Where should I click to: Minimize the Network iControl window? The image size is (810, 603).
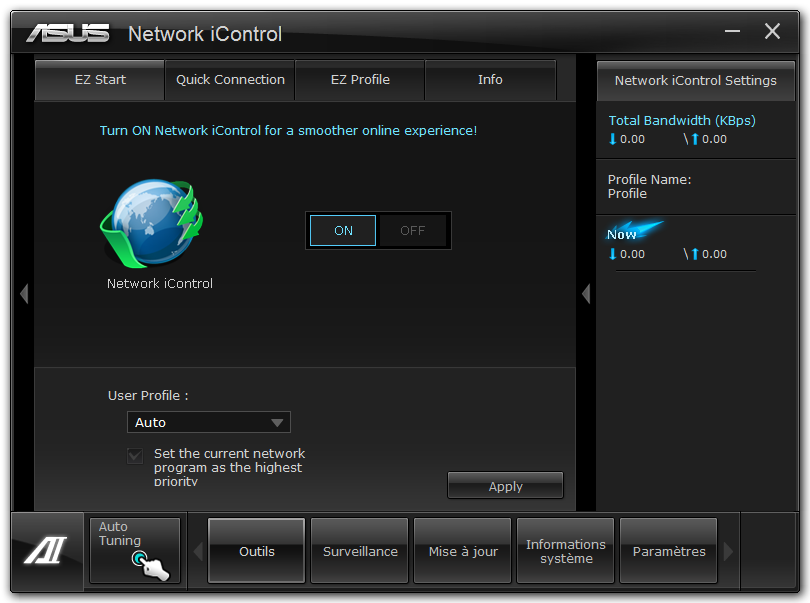pyautogui.click(x=733, y=32)
